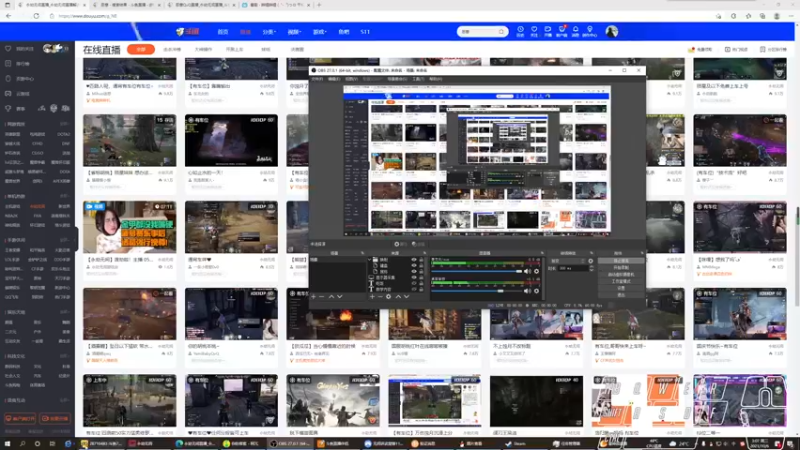Mute the first audio channel speaker in OBS mixer
This screenshot has width=800, height=450.
pos(528,271)
